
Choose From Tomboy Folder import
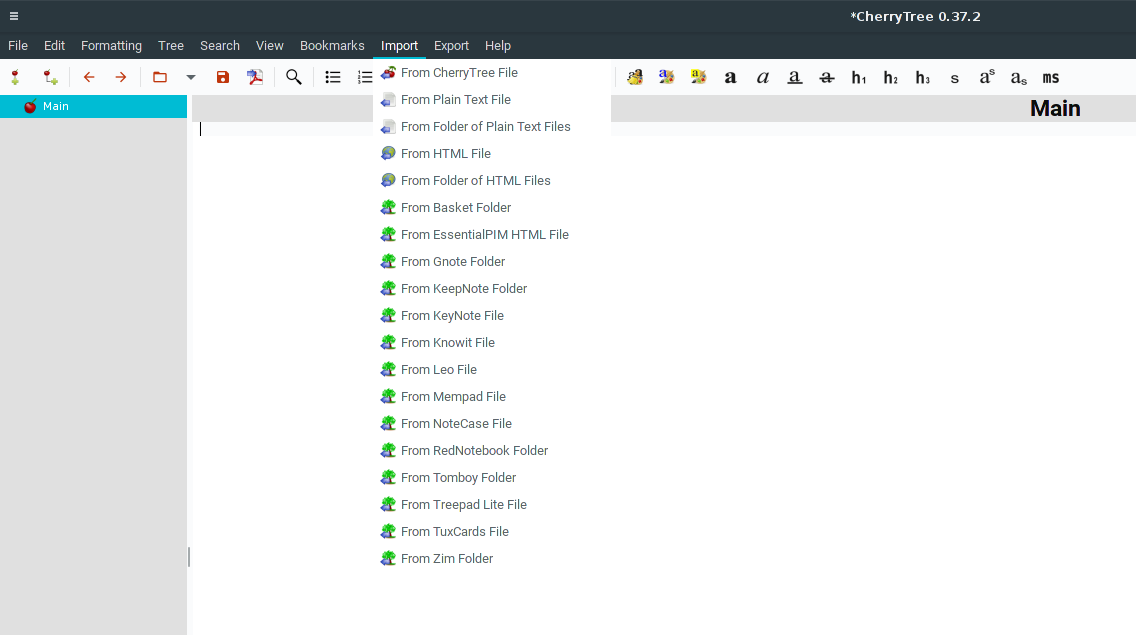[492, 478]
